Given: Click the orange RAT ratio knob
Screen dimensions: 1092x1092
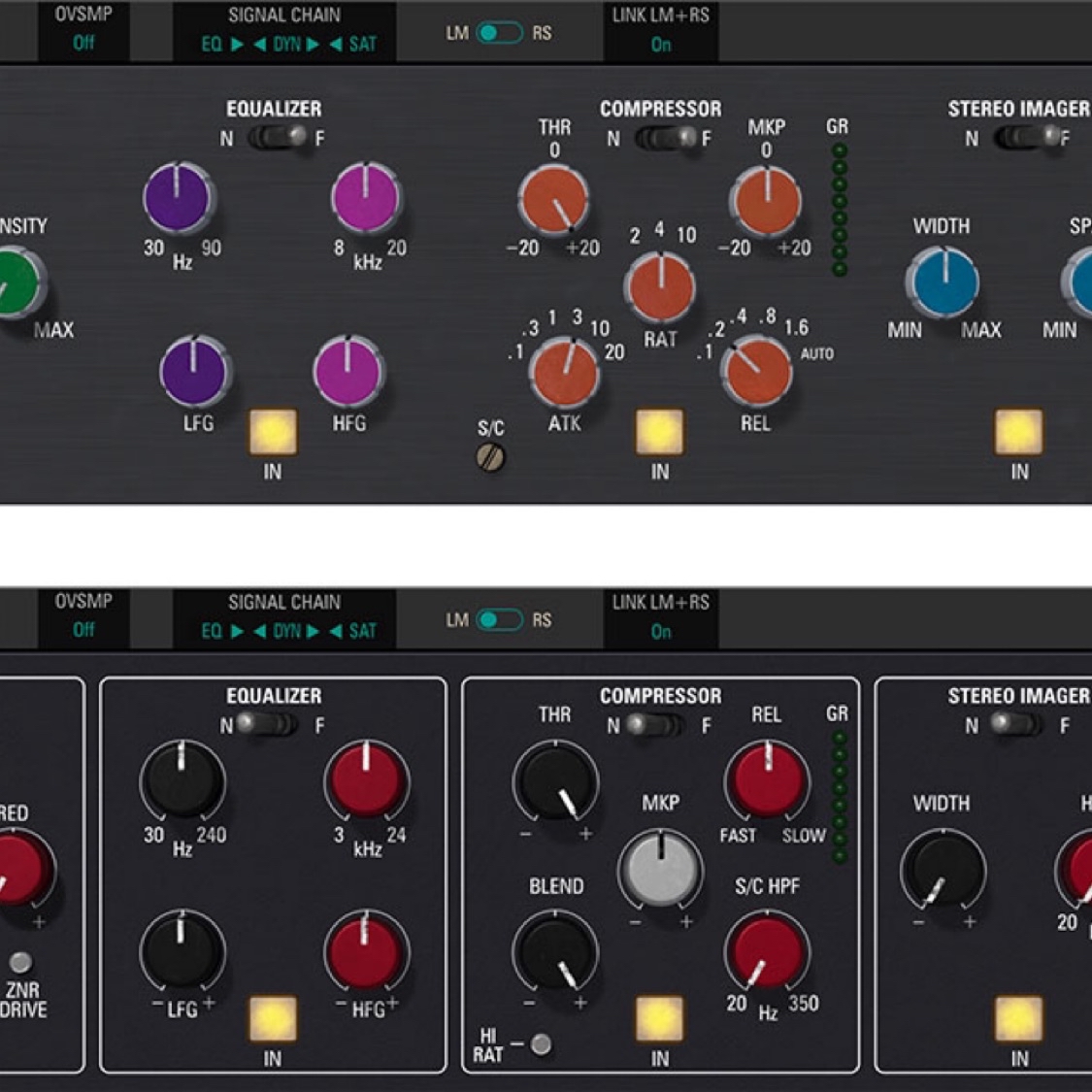Looking at the screenshot, I should (660, 288).
